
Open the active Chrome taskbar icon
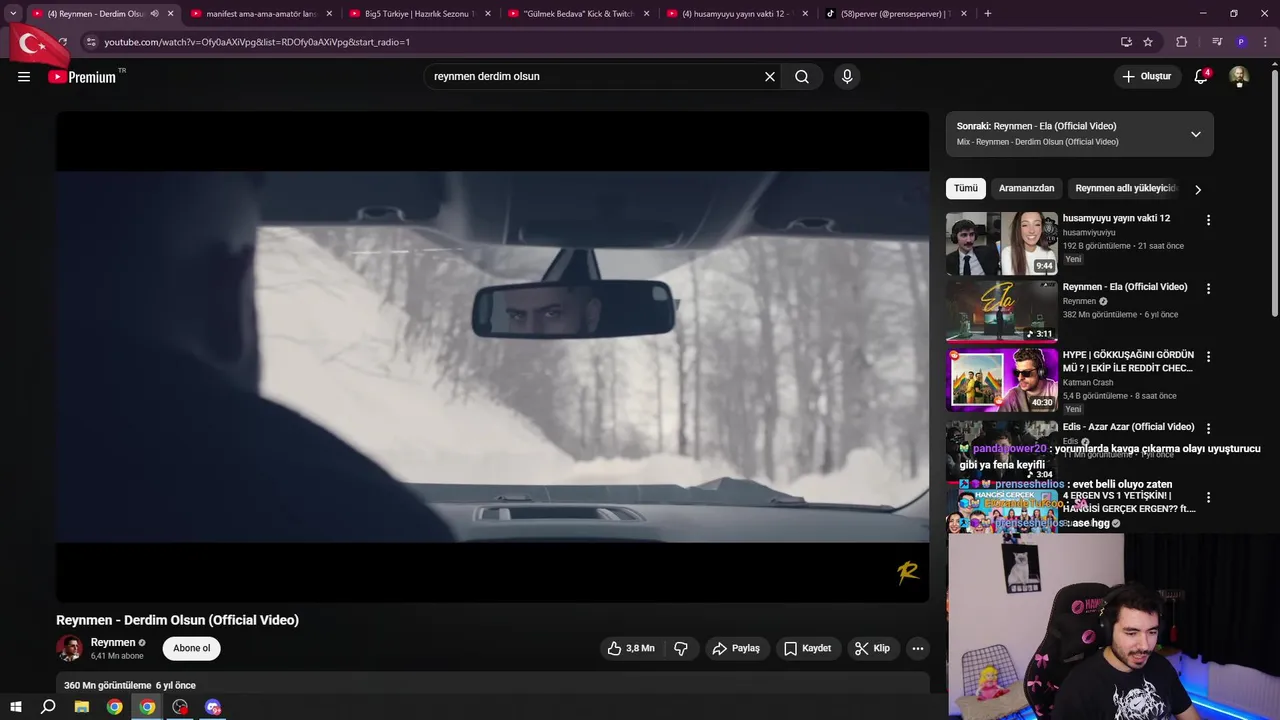[147, 707]
